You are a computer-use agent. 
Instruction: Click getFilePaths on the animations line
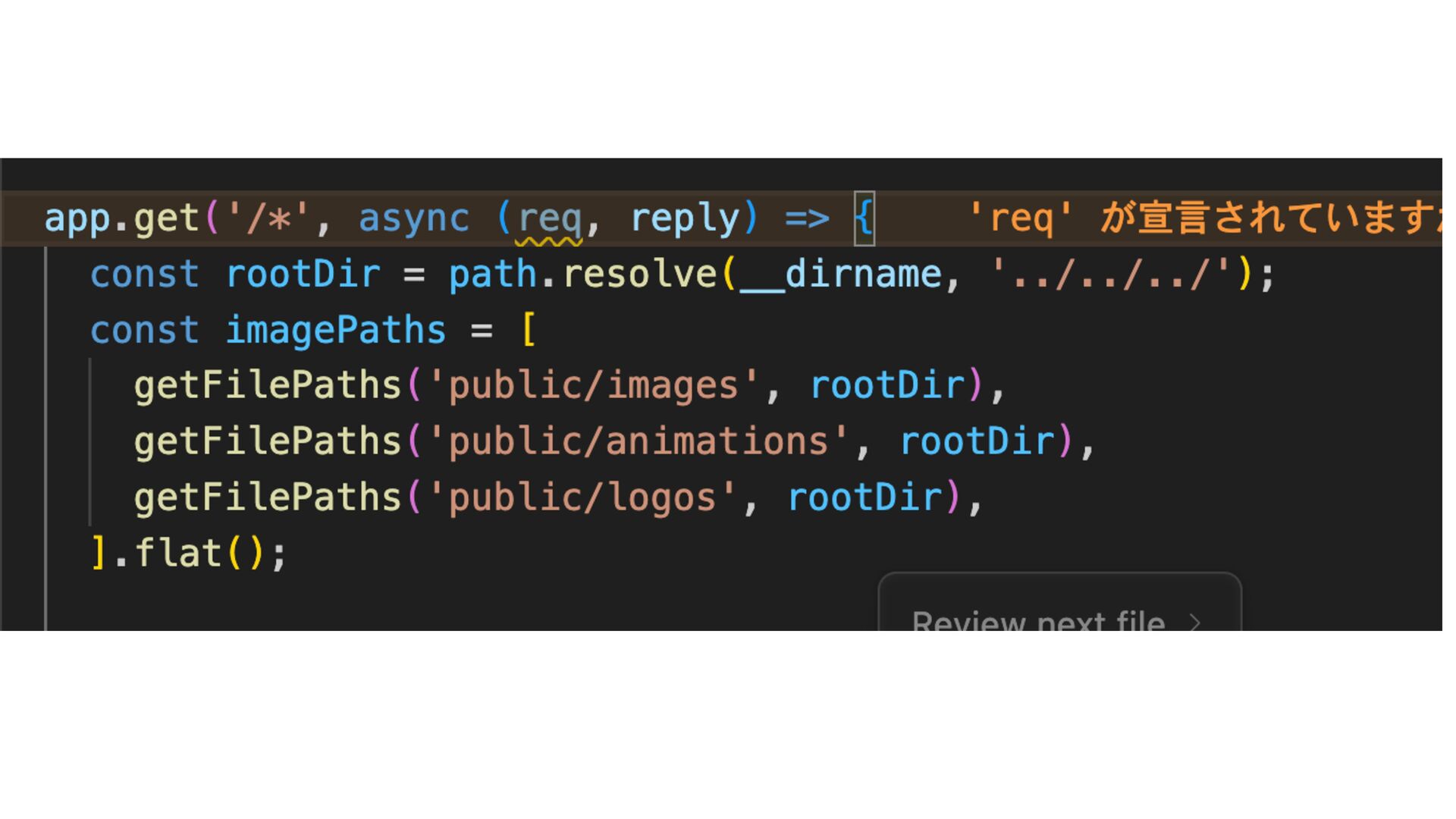267,441
